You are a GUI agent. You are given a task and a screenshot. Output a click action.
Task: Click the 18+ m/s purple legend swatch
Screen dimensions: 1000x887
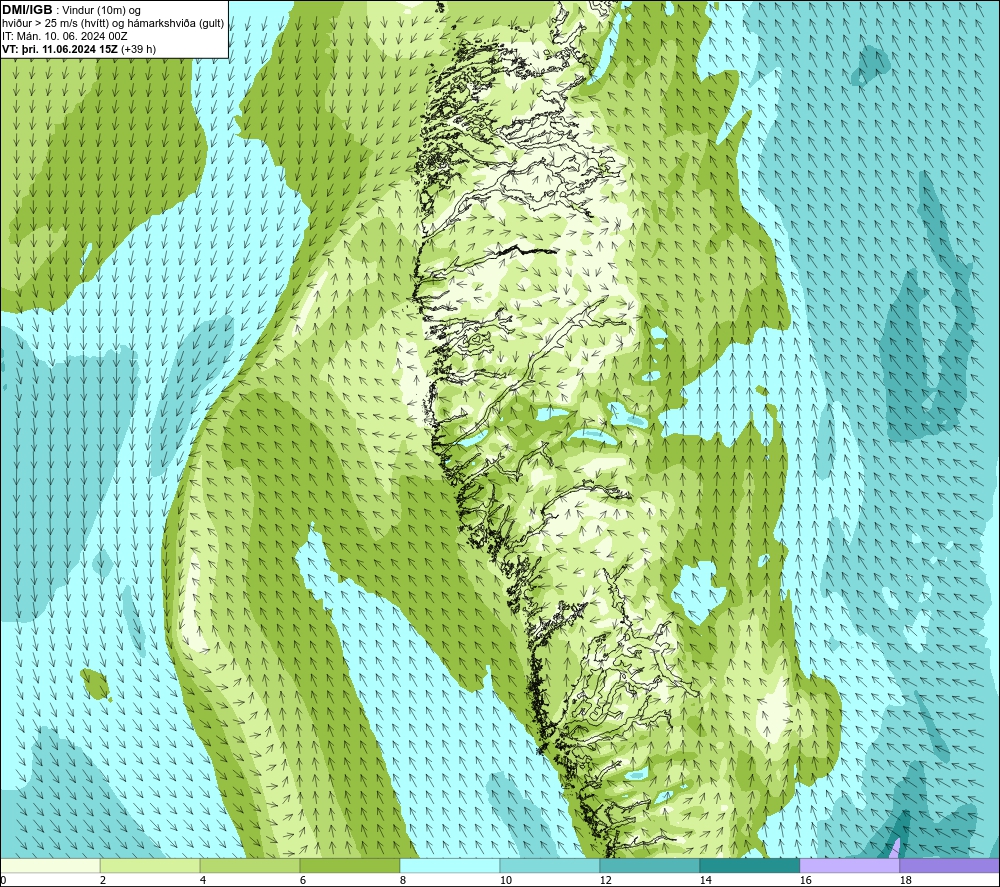click(x=950, y=866)
